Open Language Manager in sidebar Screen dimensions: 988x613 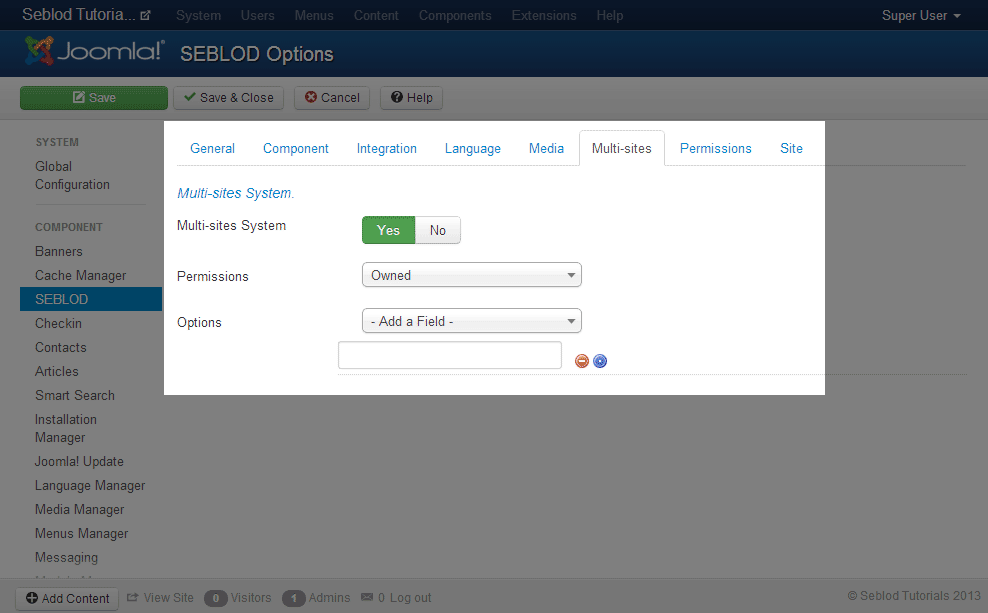point(89,485)
